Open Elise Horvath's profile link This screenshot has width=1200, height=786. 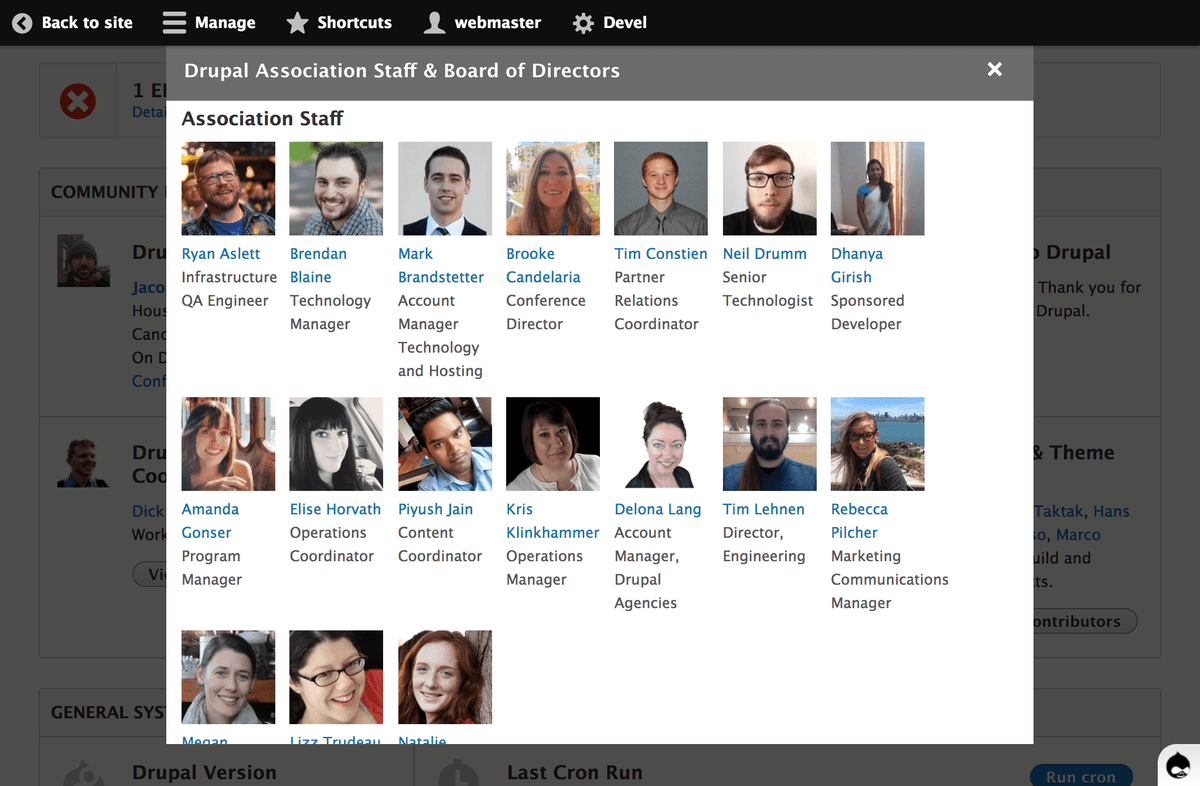point(335,509)
